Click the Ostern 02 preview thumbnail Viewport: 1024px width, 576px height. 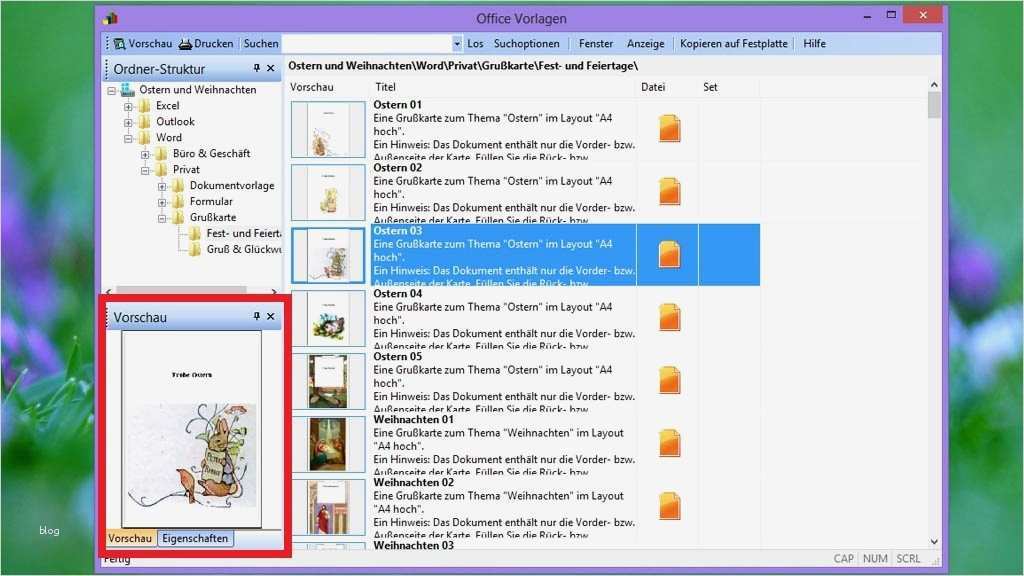click(328, 192)
